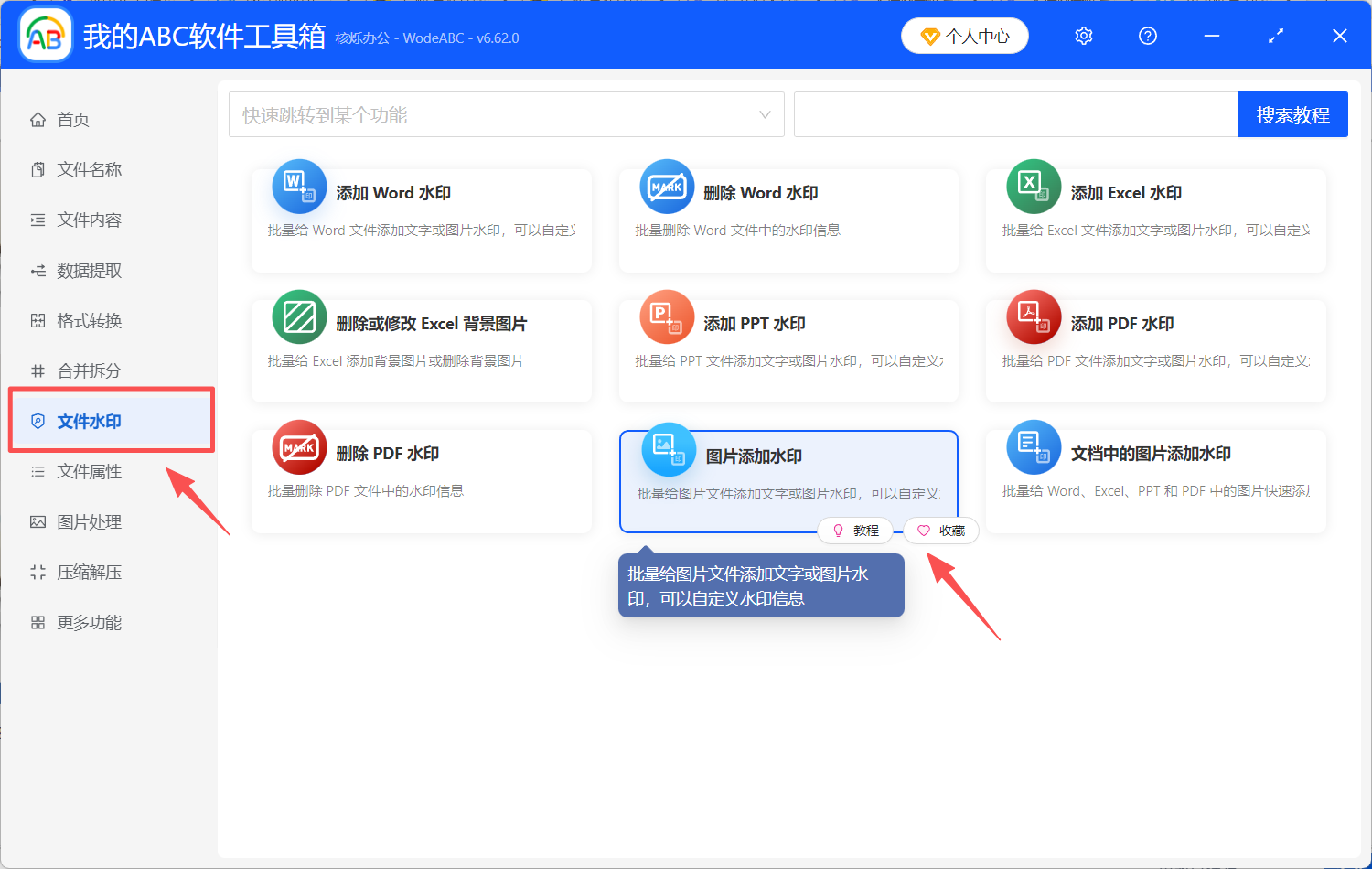
Task: Open the 教程 tutorial button
Action: pos(856,531)
